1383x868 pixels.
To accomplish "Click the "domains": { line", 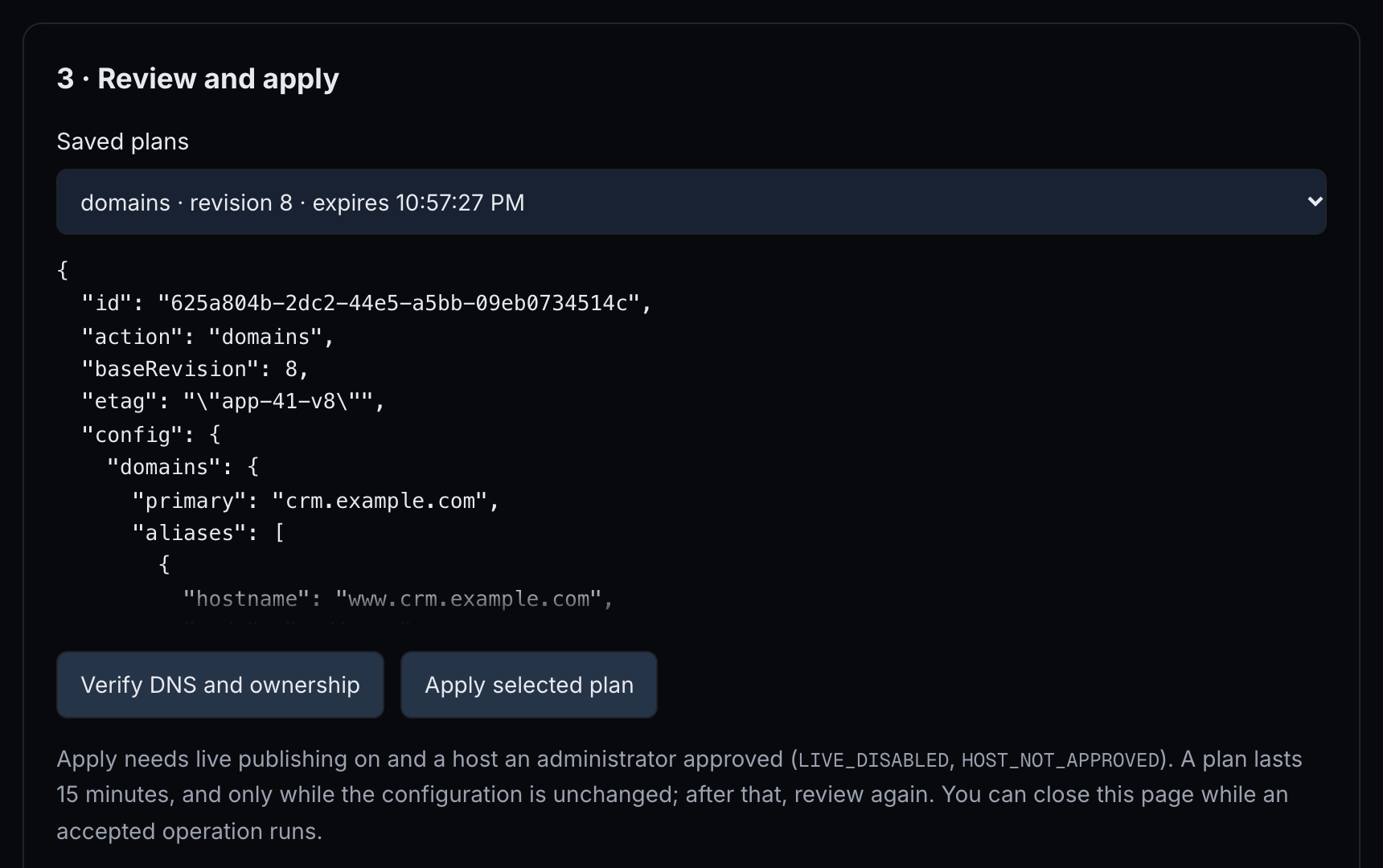I will [183, 467].
